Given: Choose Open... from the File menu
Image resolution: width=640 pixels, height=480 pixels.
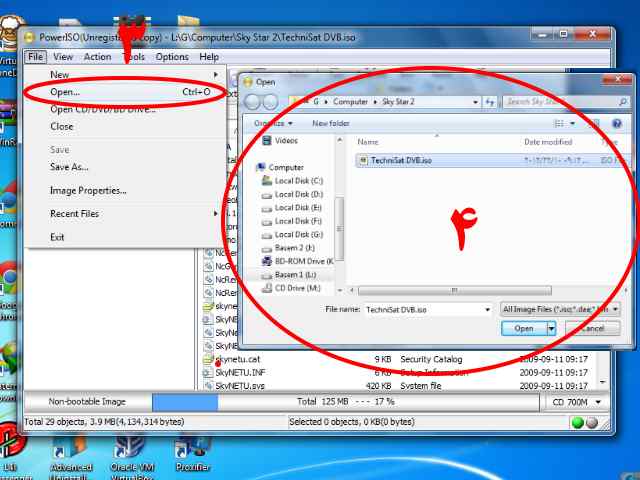Looking at the screenshot, I should click(124, 92).
